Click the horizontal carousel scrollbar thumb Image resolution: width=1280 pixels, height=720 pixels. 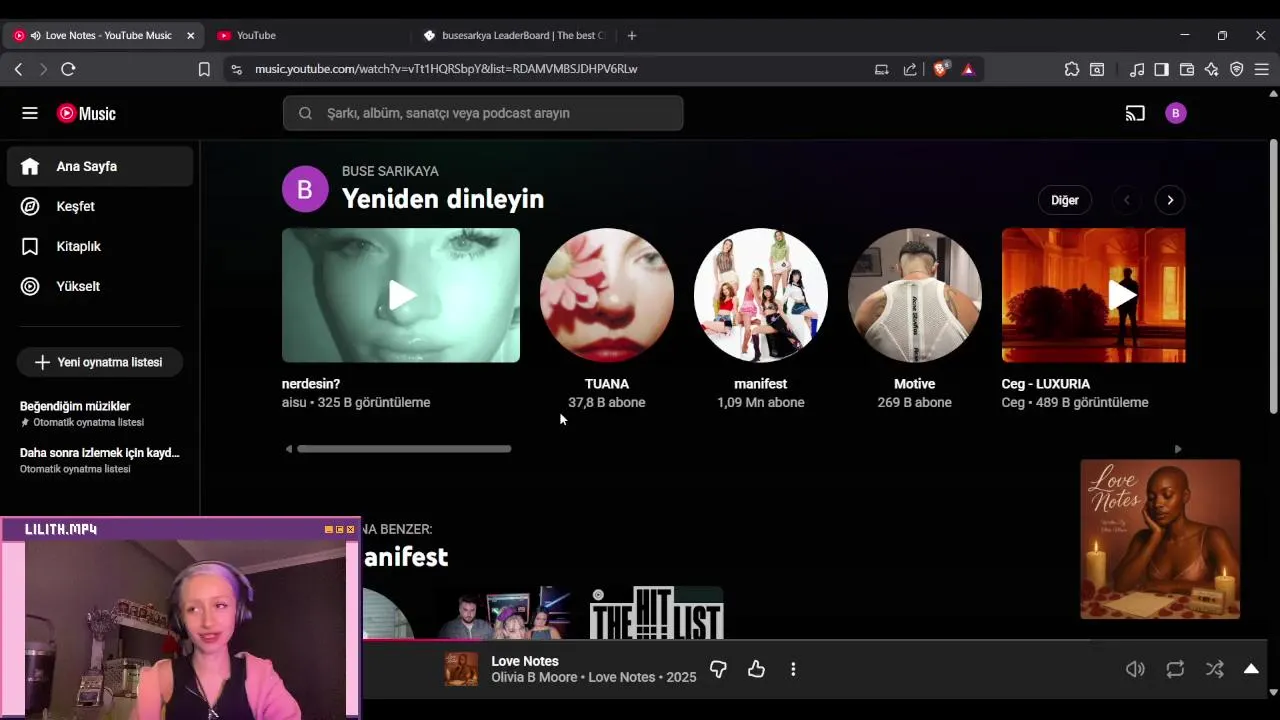(x=404, y=449)
